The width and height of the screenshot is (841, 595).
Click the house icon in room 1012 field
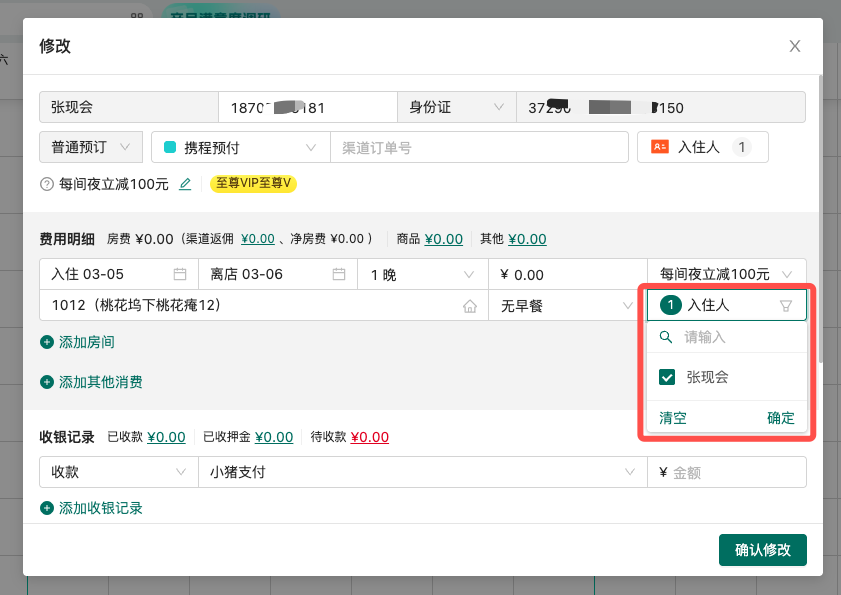[469, 306]
